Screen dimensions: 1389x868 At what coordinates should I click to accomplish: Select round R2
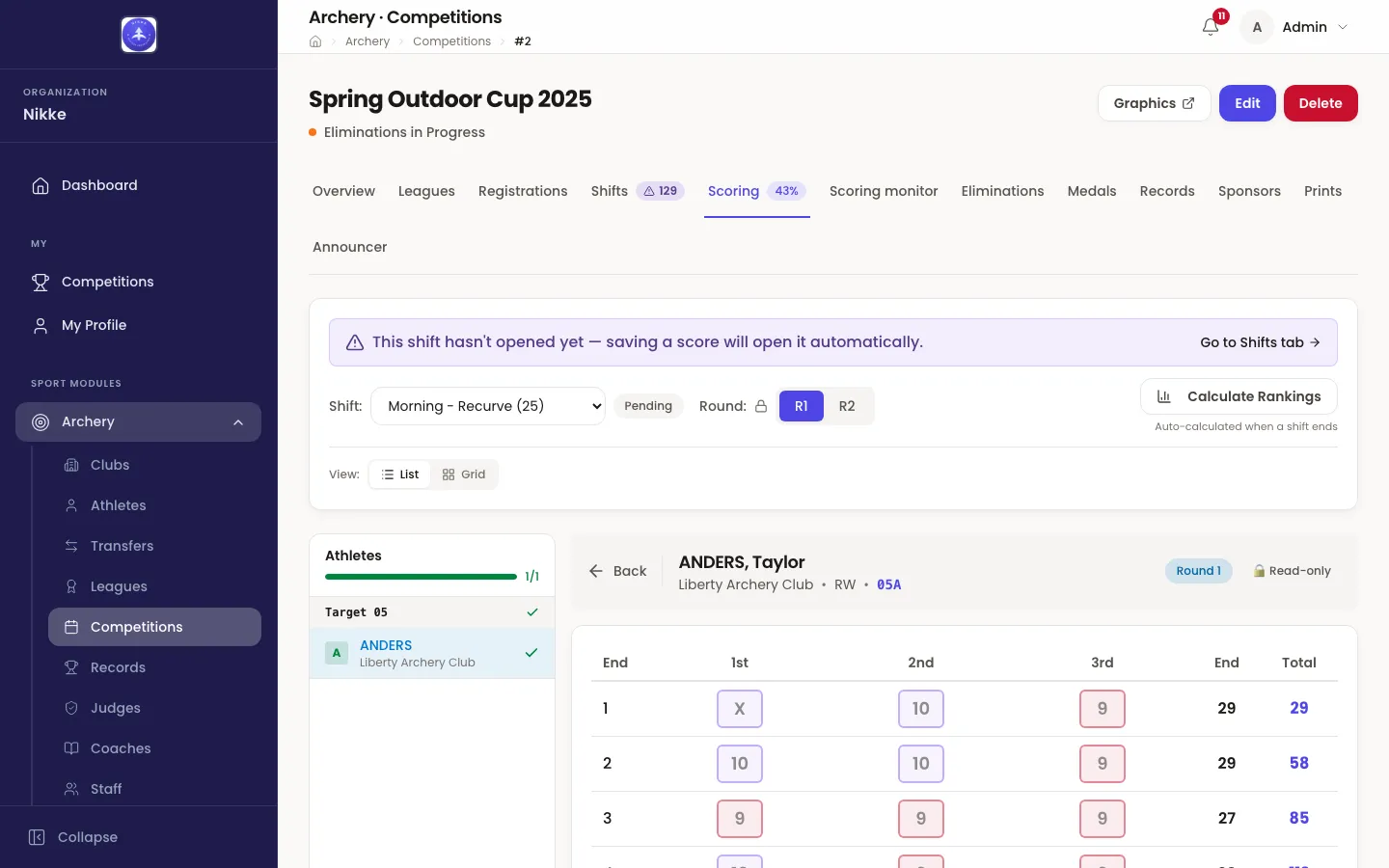point(847,406)
